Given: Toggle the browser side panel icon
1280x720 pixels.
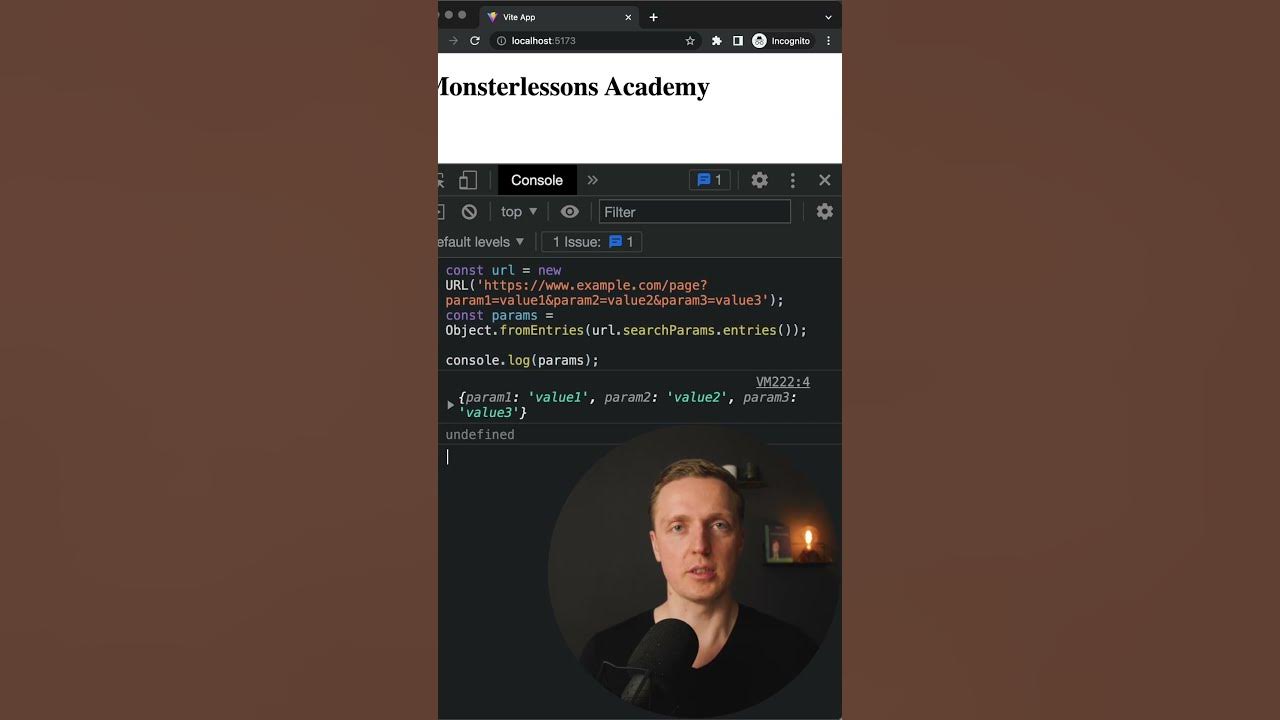Looking at the screenshot, I should click(x=738, y=41).
